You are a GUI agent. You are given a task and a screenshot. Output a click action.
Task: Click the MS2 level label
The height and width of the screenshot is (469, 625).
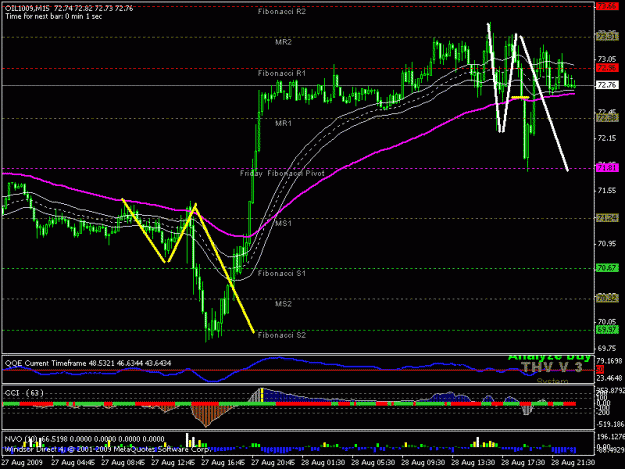pos(283,304)
